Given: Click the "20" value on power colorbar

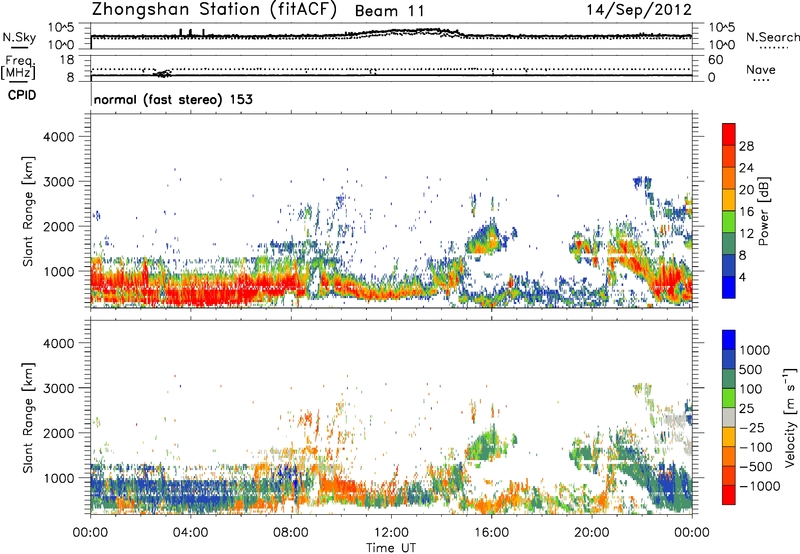Looking at the screenshot, I should click(x=746, y=190).
